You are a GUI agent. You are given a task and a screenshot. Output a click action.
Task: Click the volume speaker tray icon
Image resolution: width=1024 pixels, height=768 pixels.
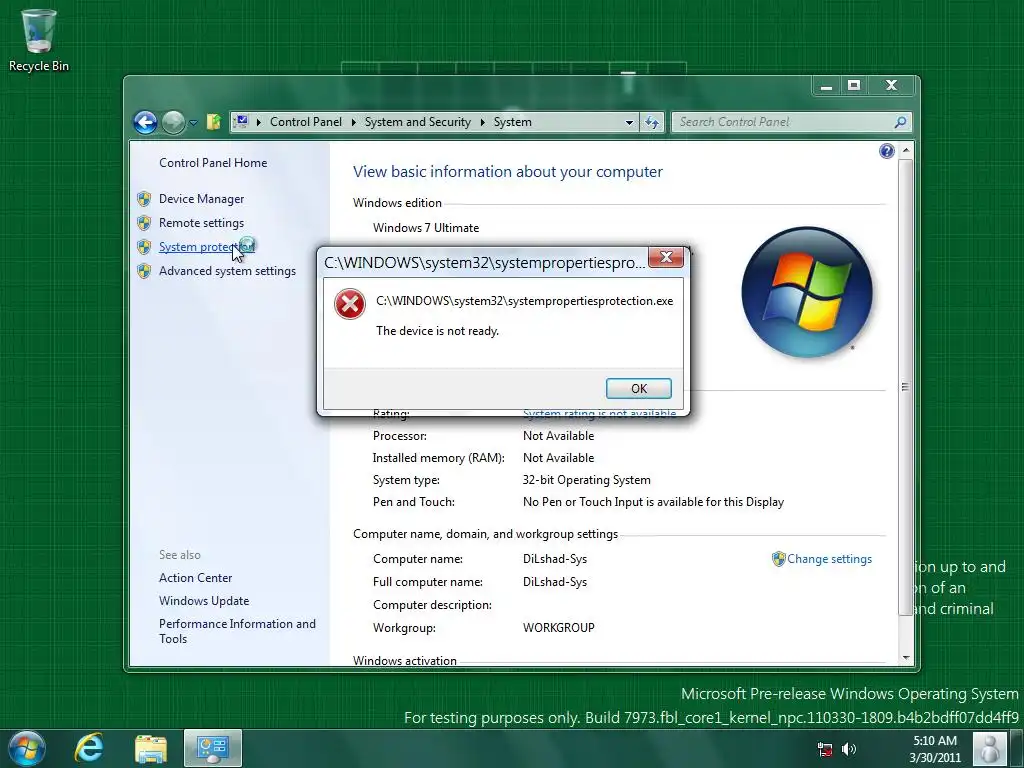tap(849, 750)
